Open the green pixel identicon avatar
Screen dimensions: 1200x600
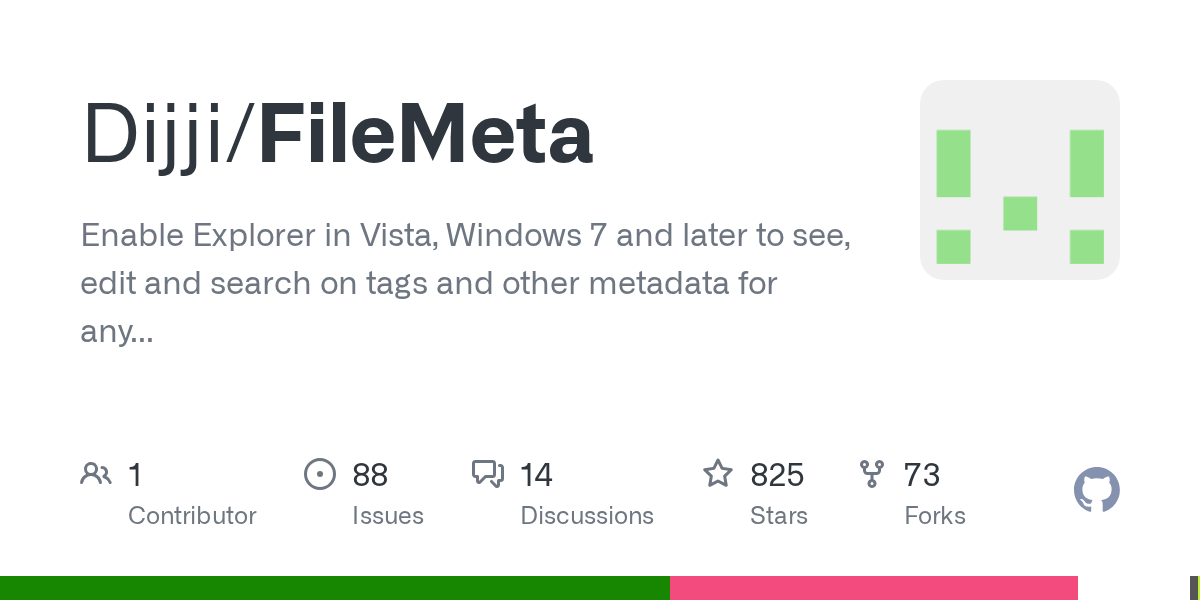pyautogui.click(x=1019, y=180)
